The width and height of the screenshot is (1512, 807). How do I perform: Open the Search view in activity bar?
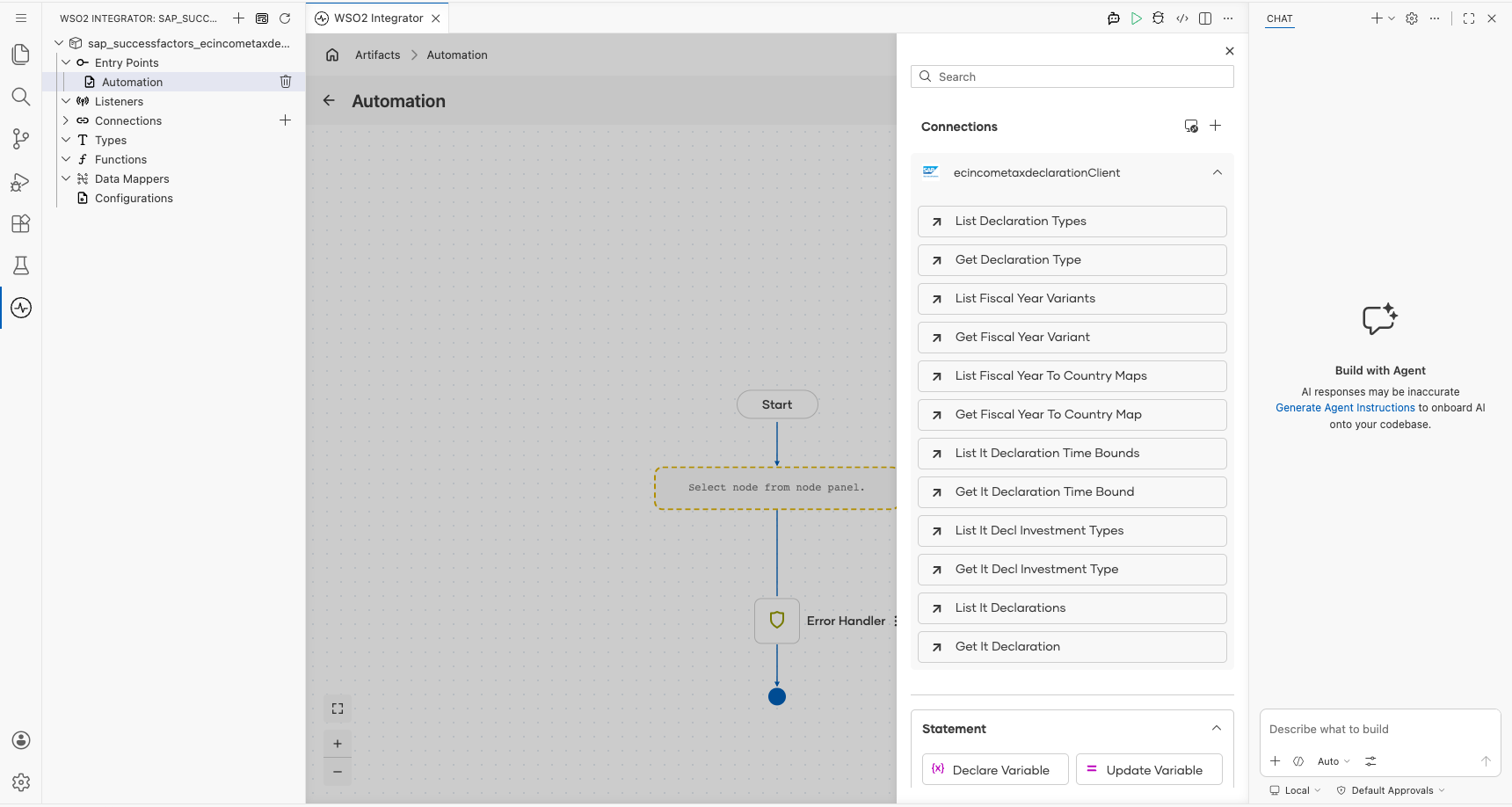coord(21,97)
